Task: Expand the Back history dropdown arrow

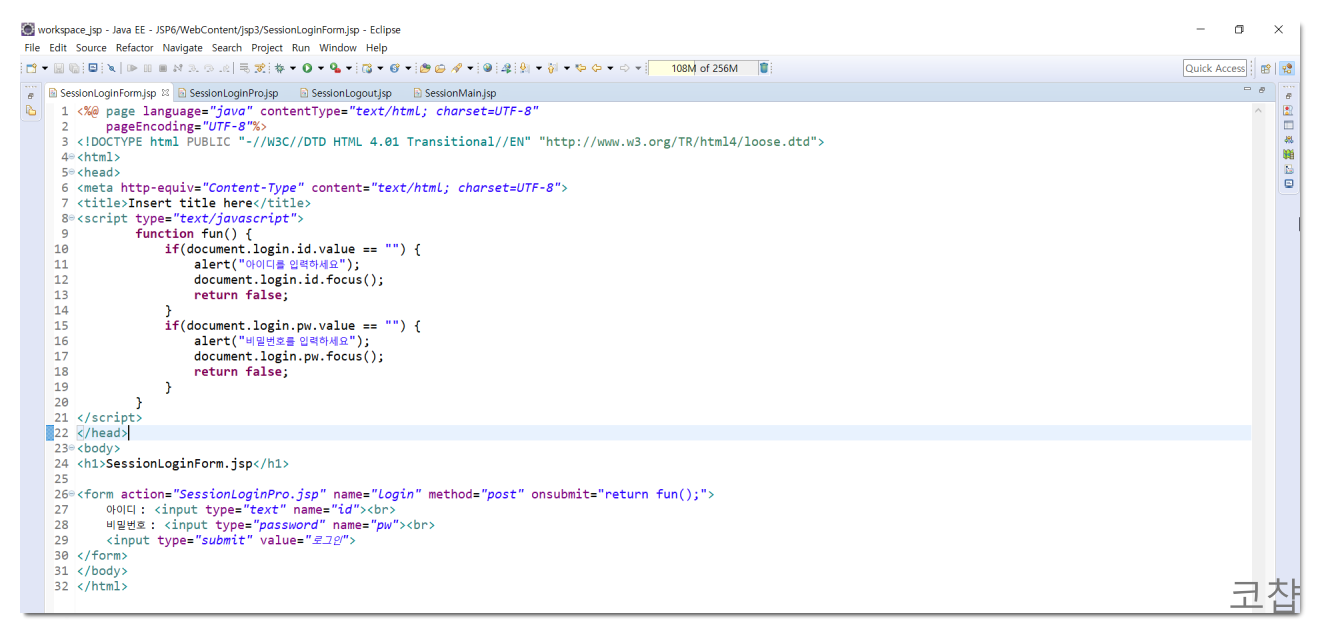Action: (610, 68)
